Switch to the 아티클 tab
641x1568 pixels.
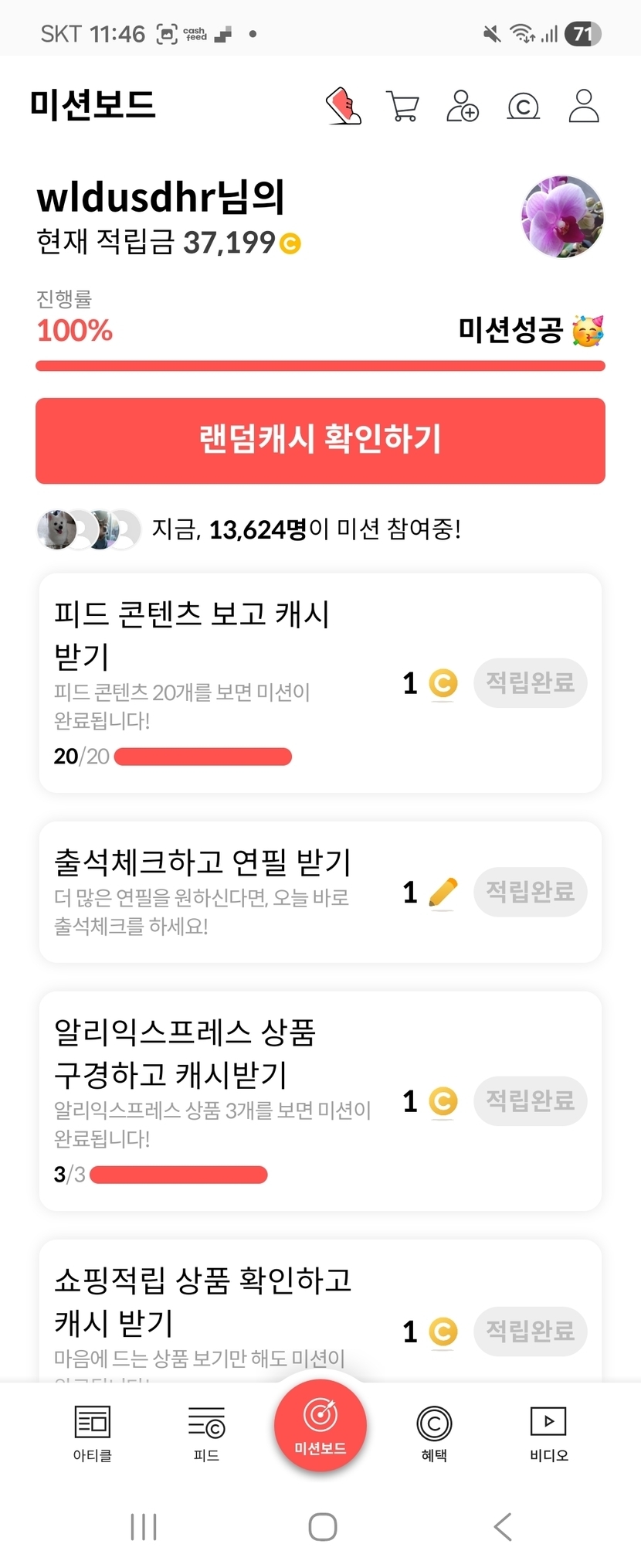[93, 1433]
